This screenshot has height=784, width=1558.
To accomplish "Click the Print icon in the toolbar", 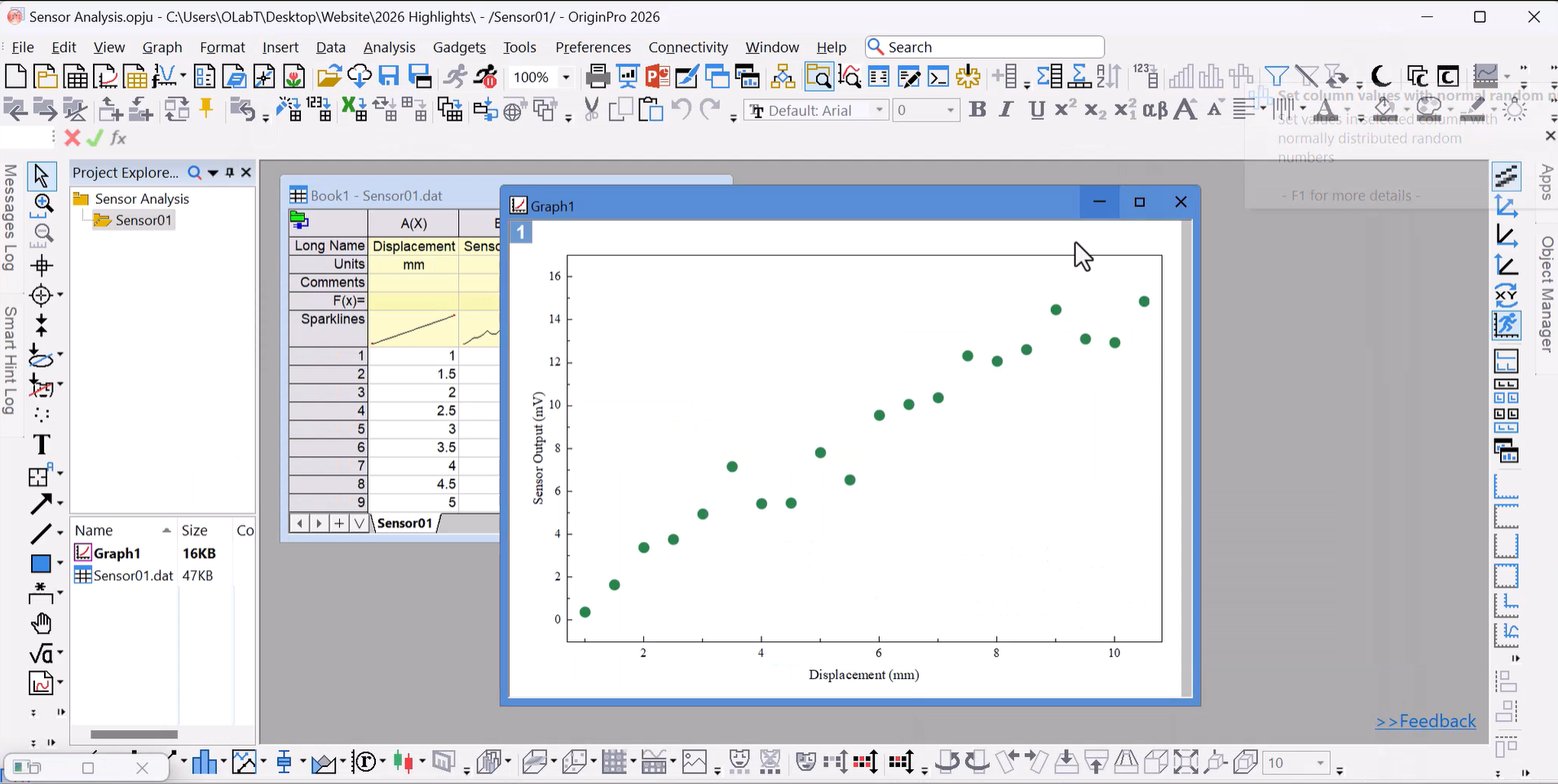I will [x=597, y=77].
